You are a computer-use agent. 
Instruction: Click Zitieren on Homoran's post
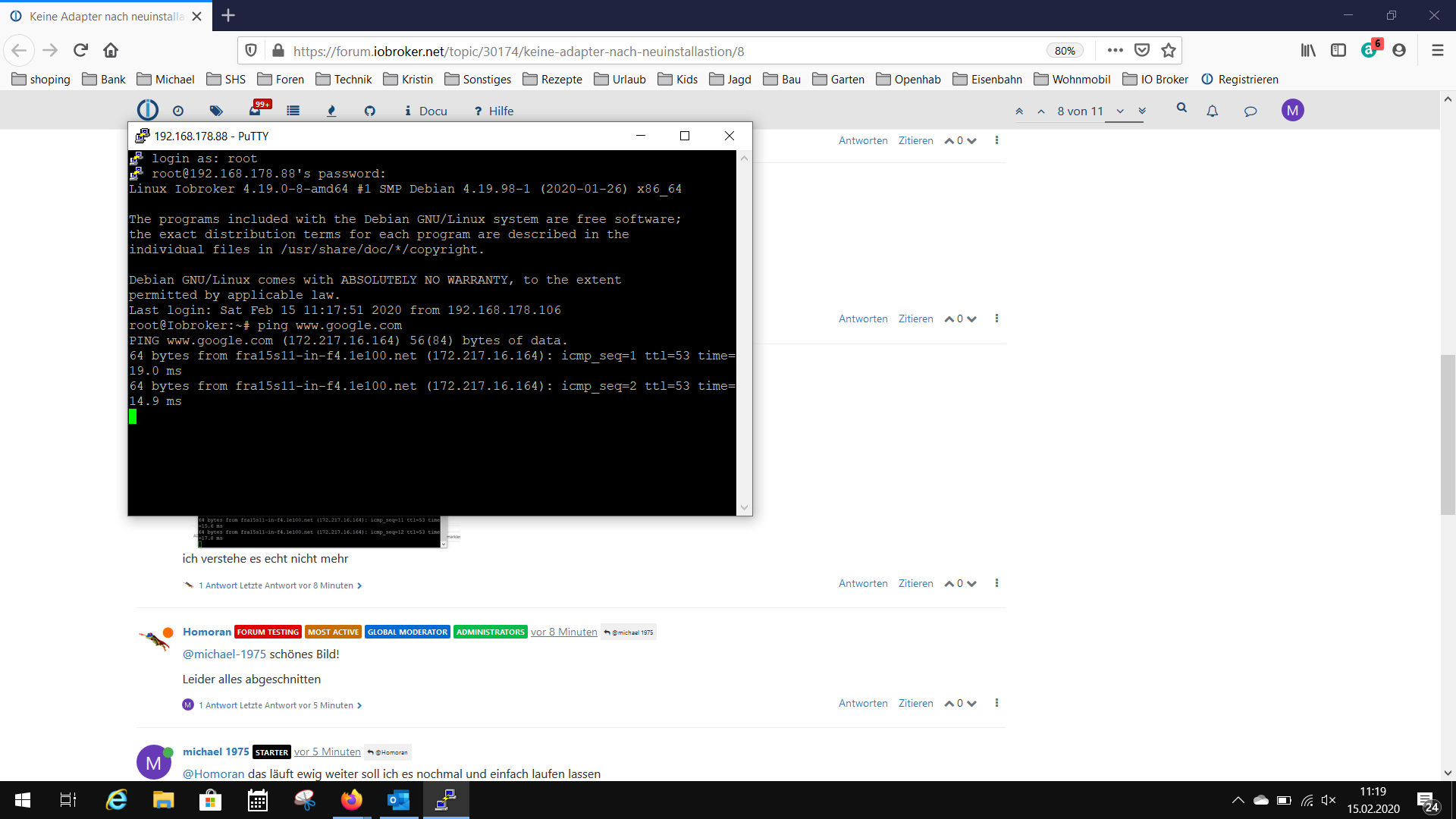click(x=915, y=703)
